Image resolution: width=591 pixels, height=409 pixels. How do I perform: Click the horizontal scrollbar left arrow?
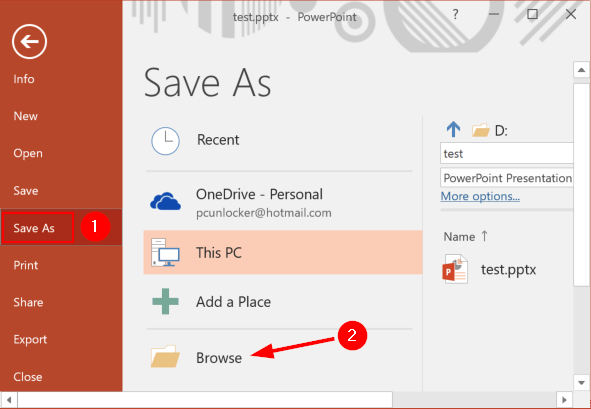(9, 400)
